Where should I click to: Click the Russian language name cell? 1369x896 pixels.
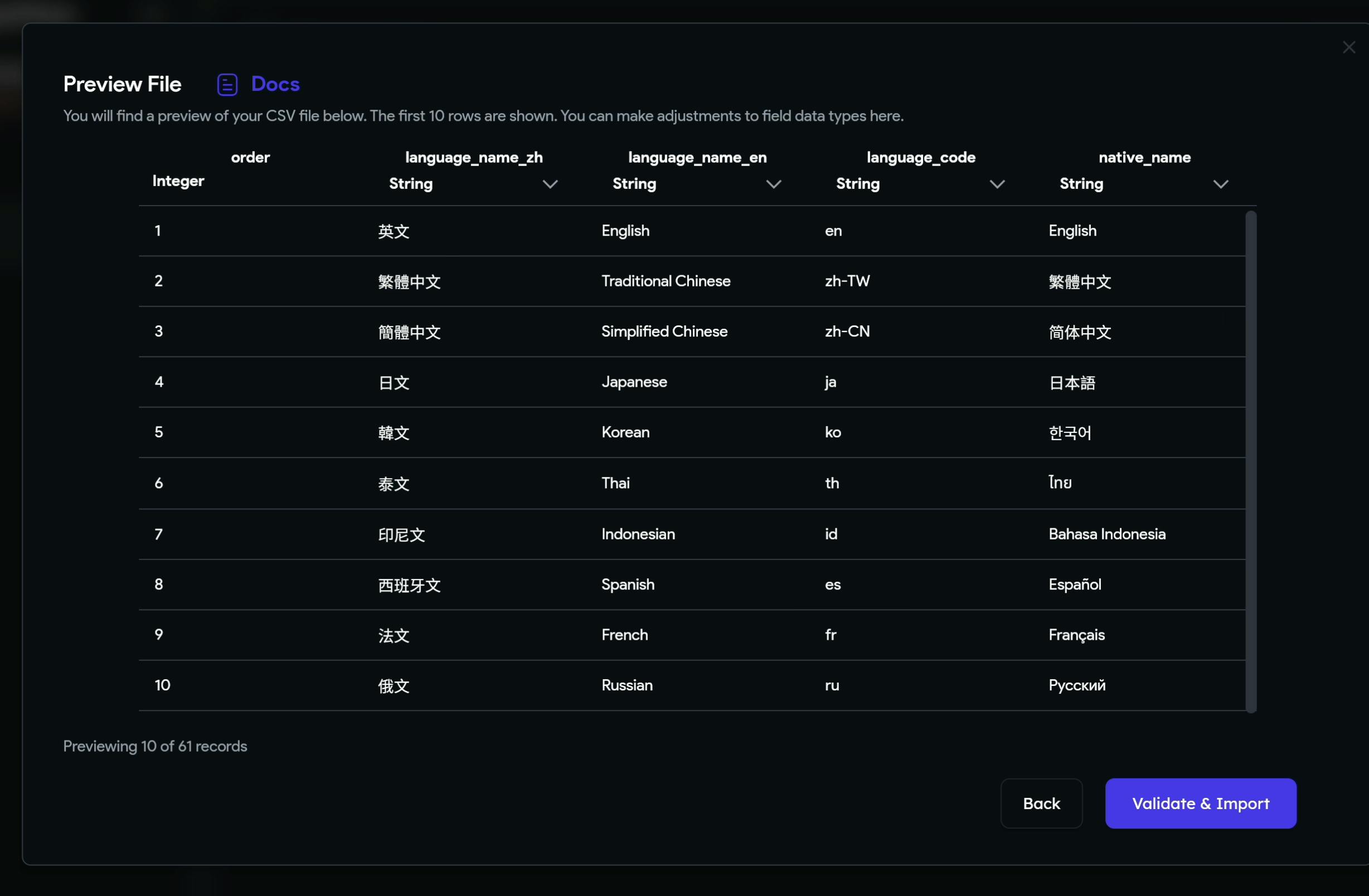coord(627,685)
